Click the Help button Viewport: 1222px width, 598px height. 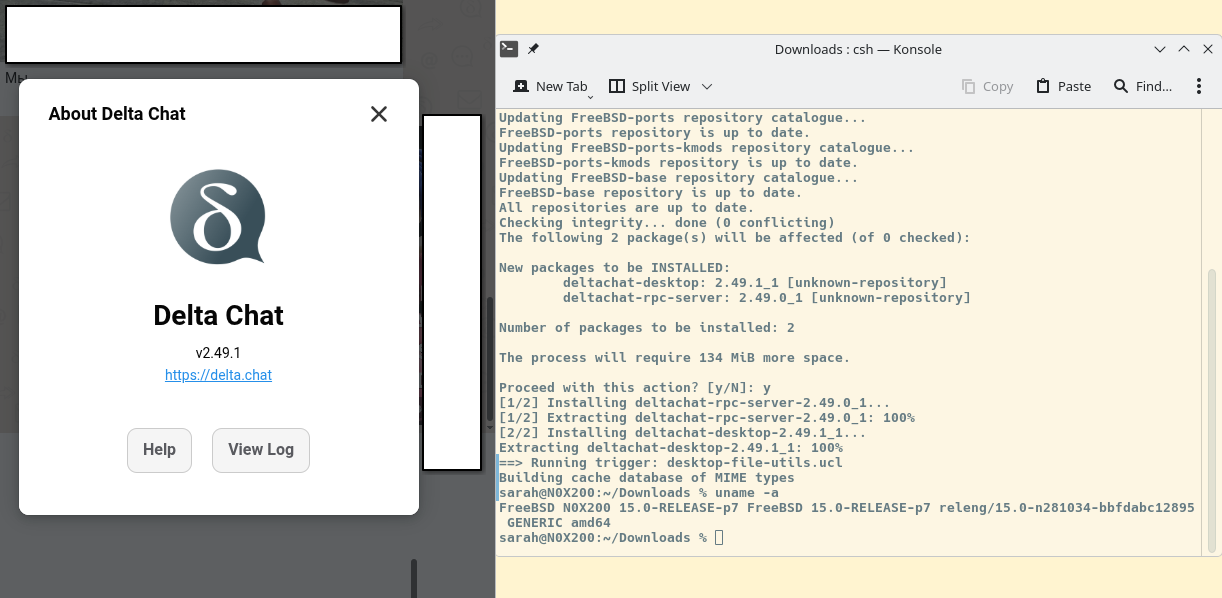[159, 450]
